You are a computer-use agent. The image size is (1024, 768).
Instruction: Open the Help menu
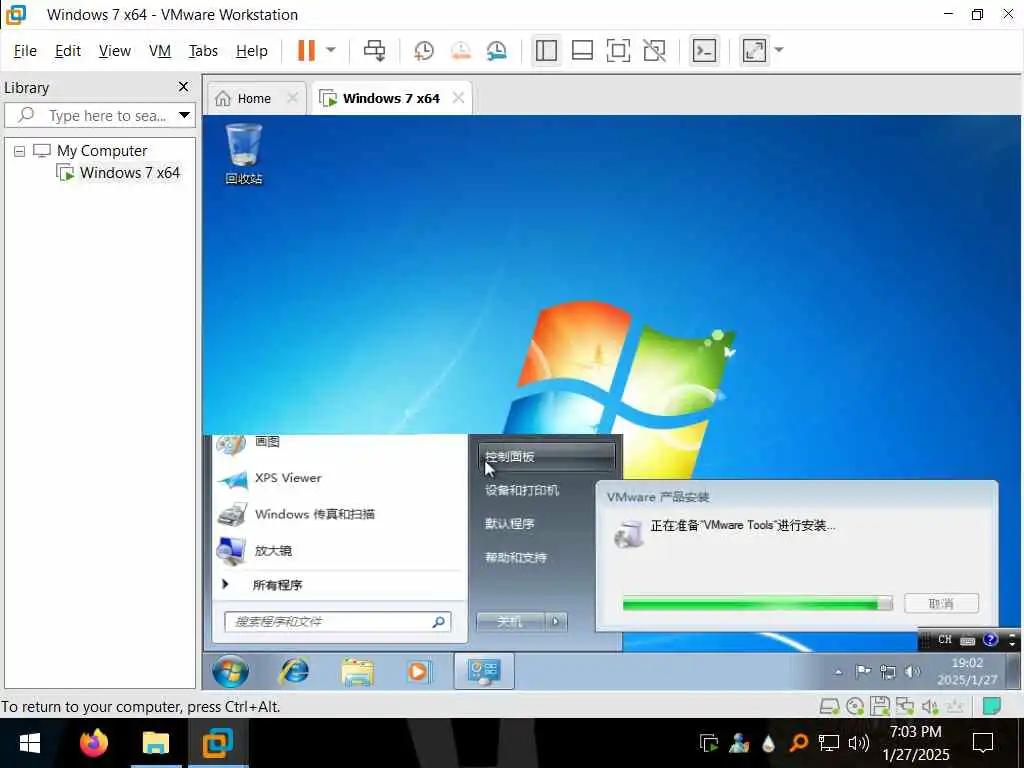[x=251, y=51]
